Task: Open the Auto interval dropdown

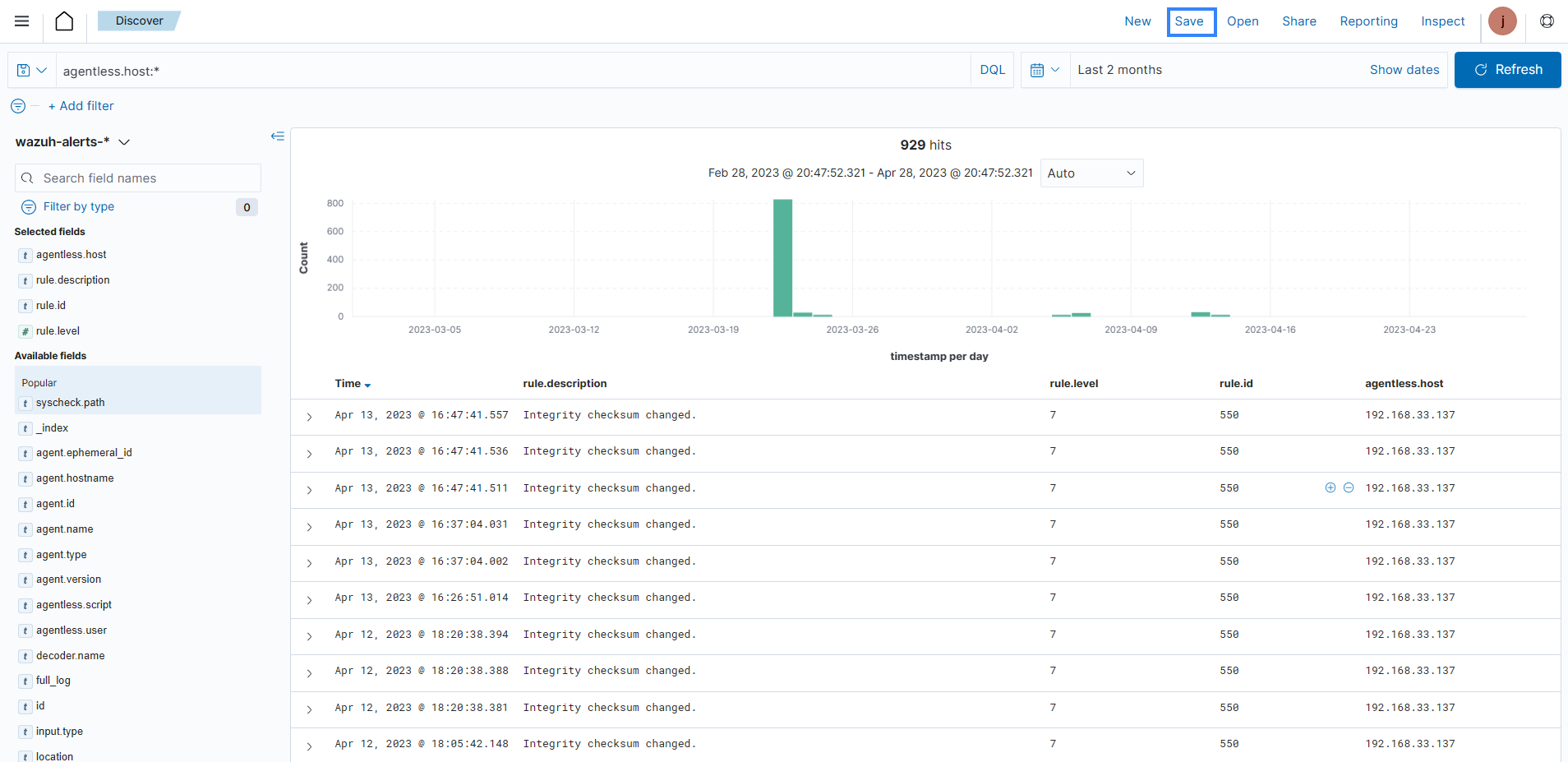Action: pos(1091,173)
